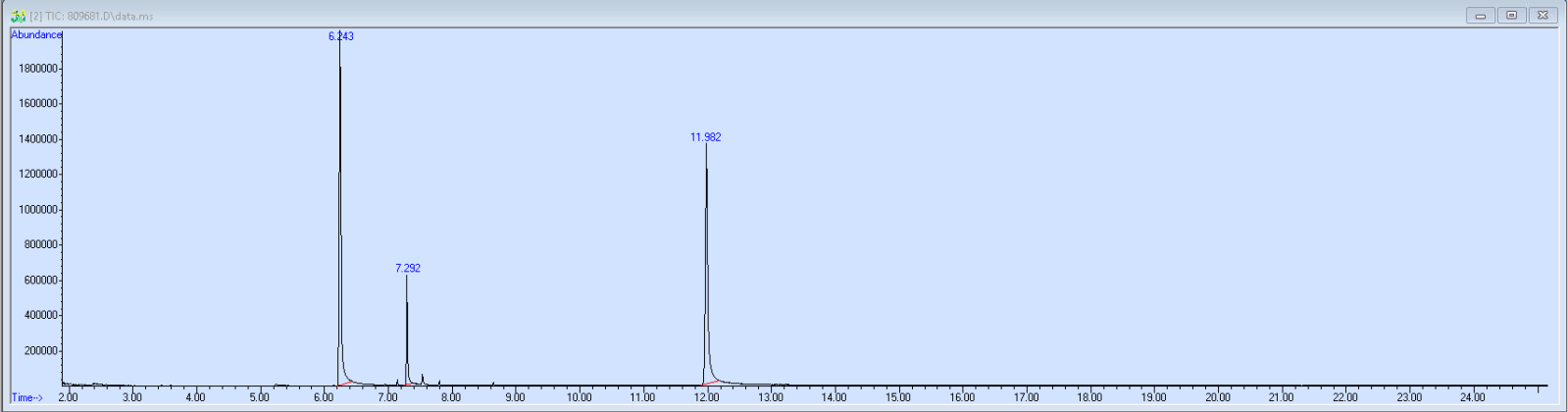
Task: Click the TIC window icon in title bar
Action: pos(18,16)
